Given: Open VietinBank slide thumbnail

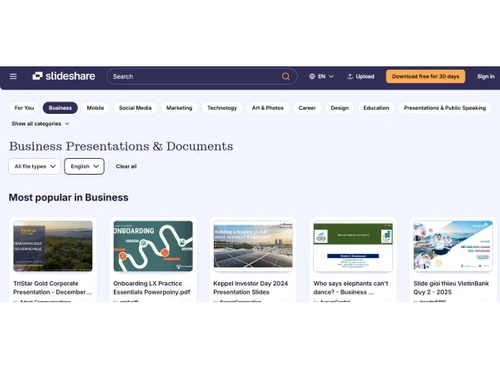Looking at the screenshot, I should pos(453,246).
